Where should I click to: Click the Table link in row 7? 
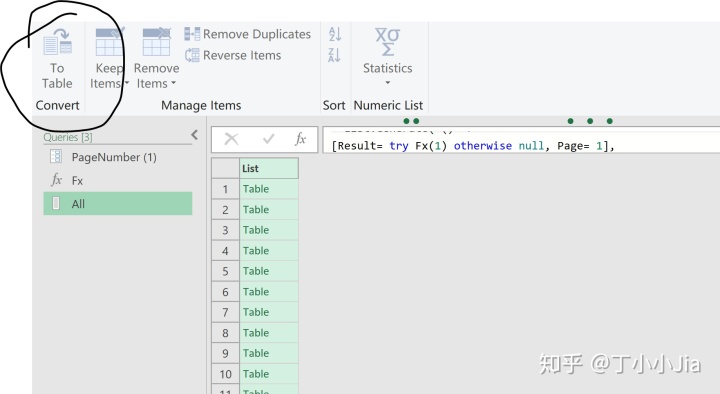point(256,312)
